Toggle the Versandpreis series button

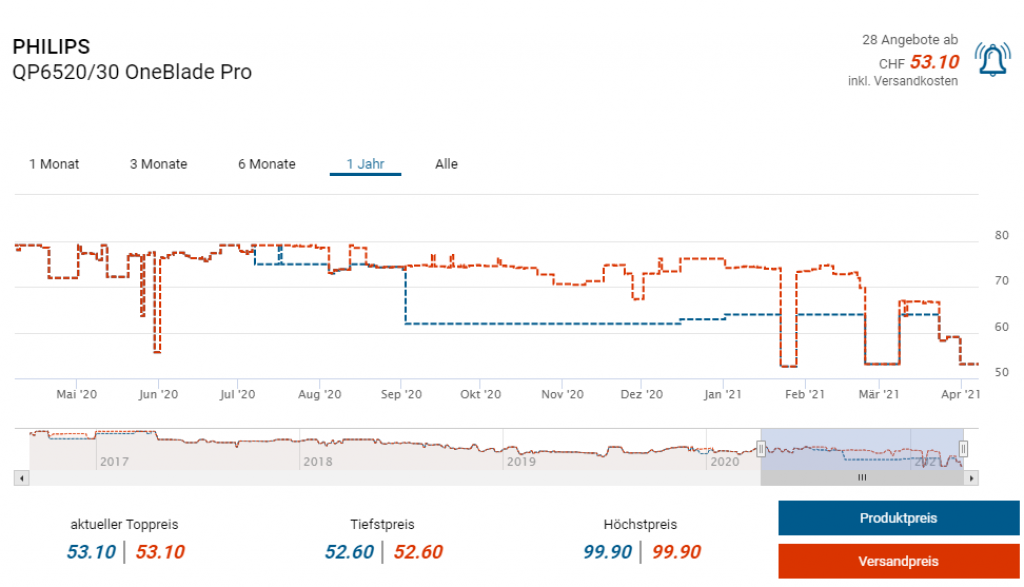click(x=898, y=561)
